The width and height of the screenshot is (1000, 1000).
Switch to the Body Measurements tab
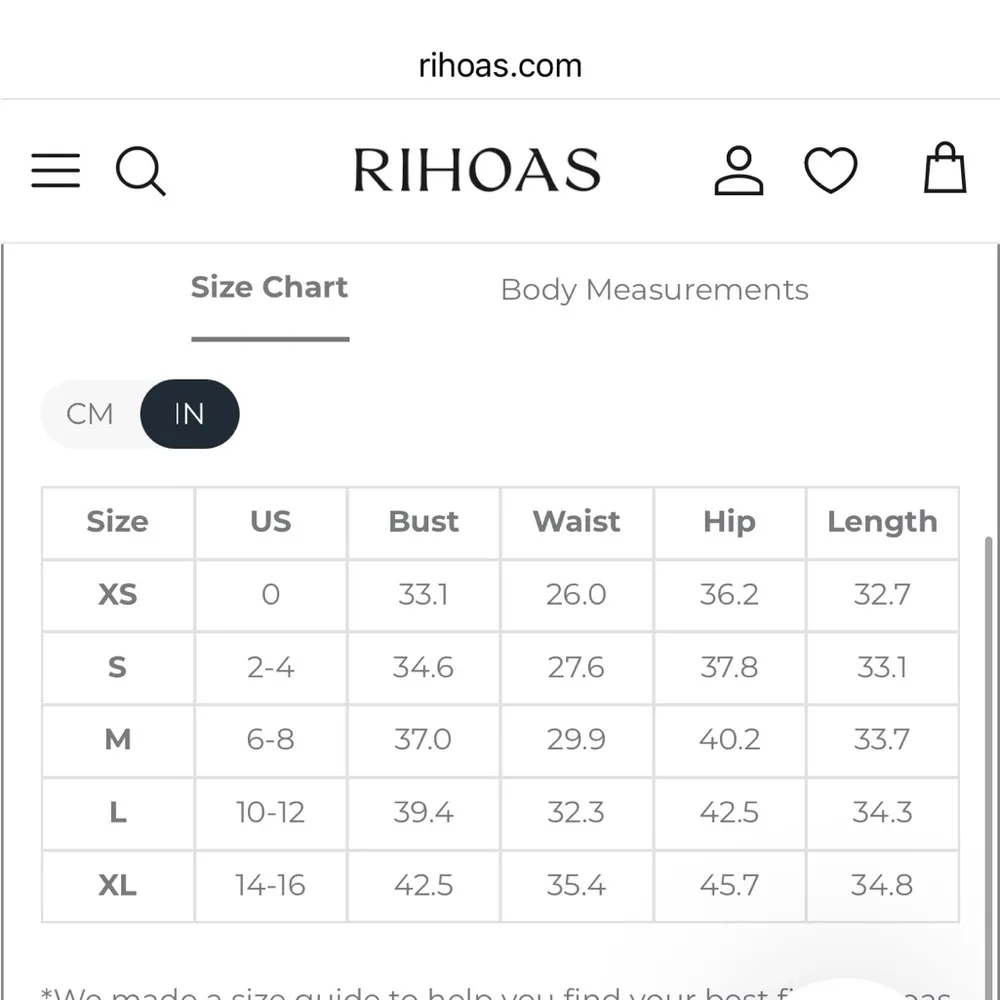(654, 290)
